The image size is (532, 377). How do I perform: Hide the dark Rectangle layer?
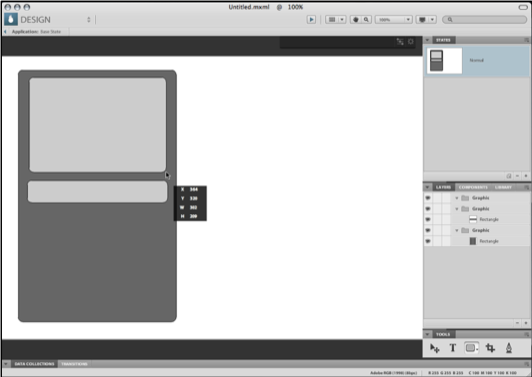[x=428, y=241]
